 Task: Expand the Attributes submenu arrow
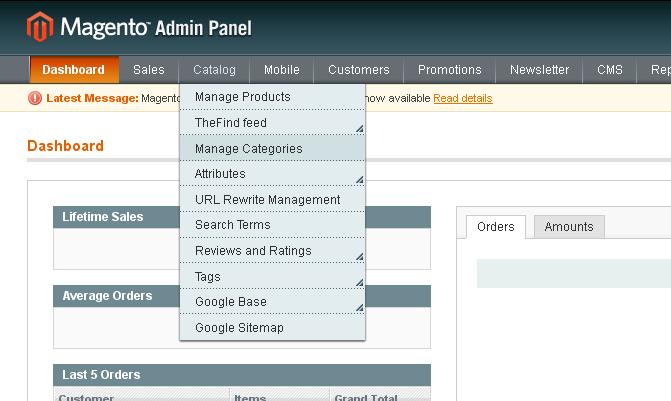[359, 180]
